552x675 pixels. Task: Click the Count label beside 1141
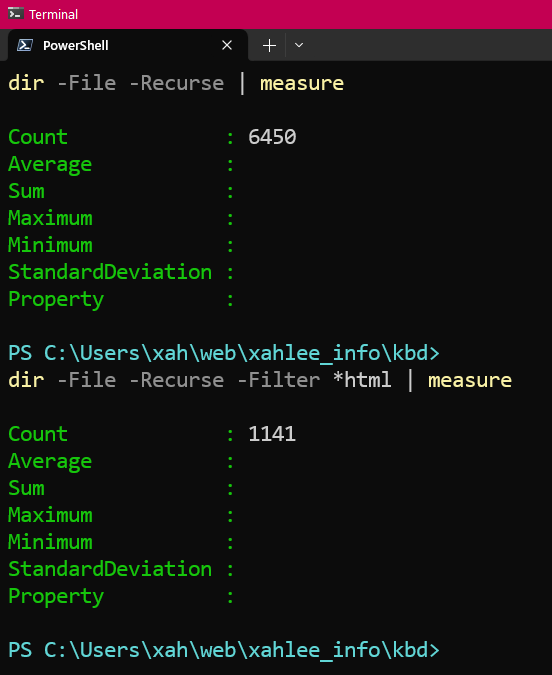pyautogui.click(x=38, y=434)
